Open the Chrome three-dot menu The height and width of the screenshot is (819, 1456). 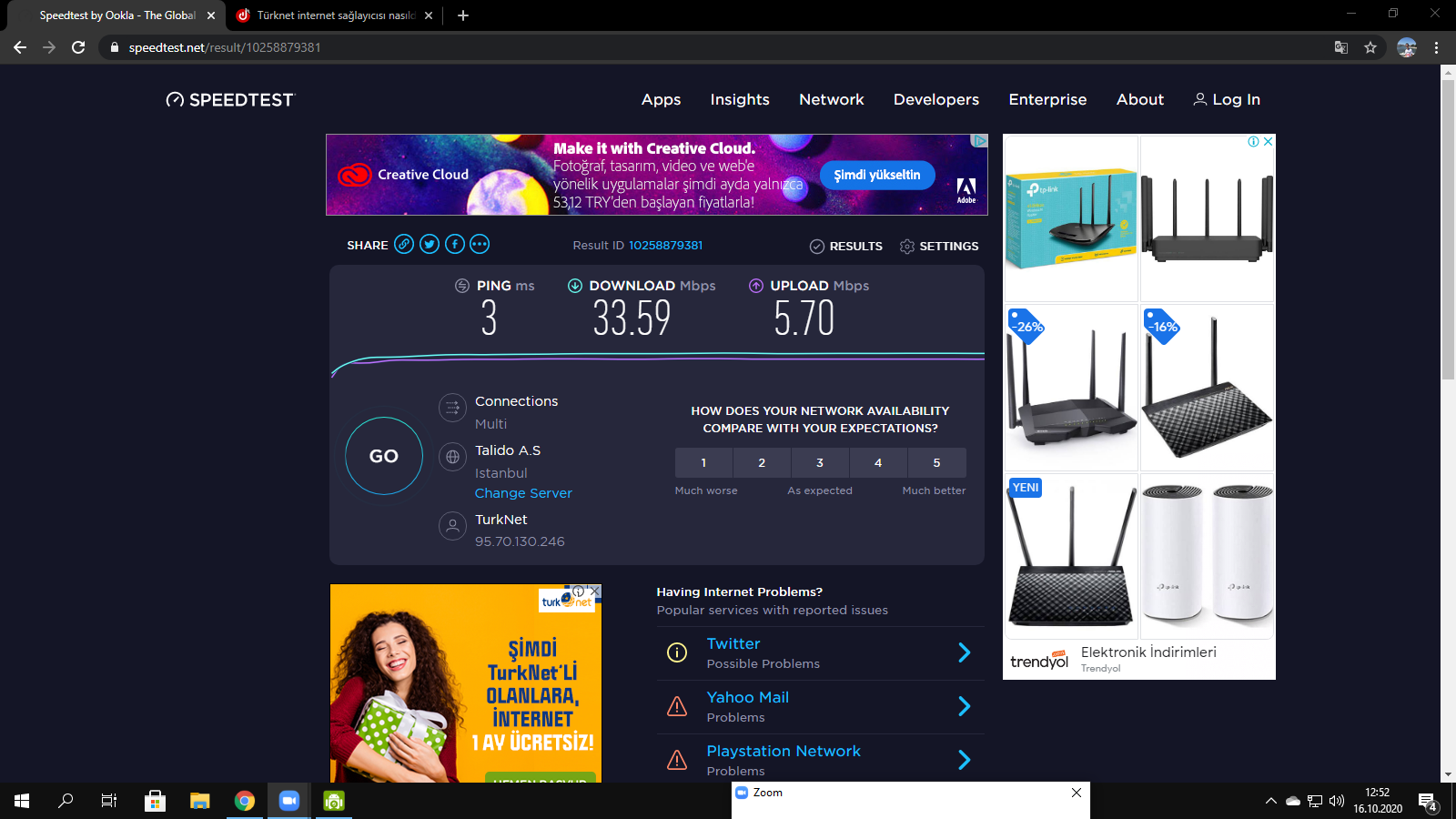pyautogui.click(x=1437, y=47)
